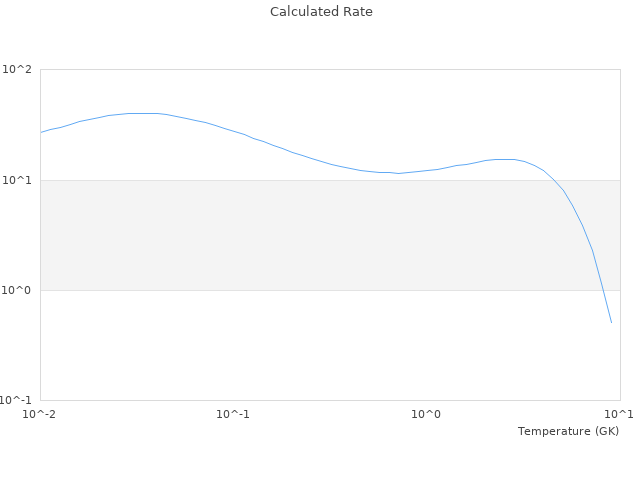Screen dimensions: 640x480
Task: Click the empty white area below the gray band
Action: [300, 345]
